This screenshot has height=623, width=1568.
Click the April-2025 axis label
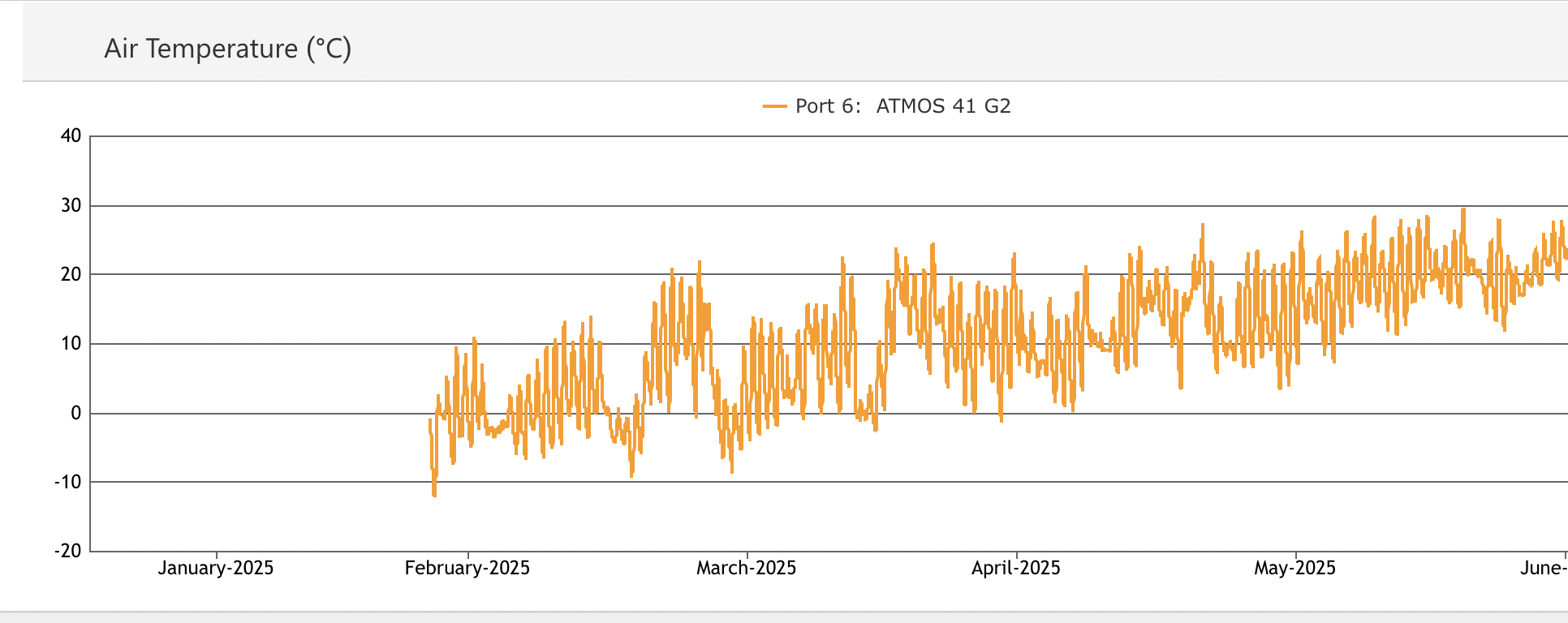[x=1016, y=568]
